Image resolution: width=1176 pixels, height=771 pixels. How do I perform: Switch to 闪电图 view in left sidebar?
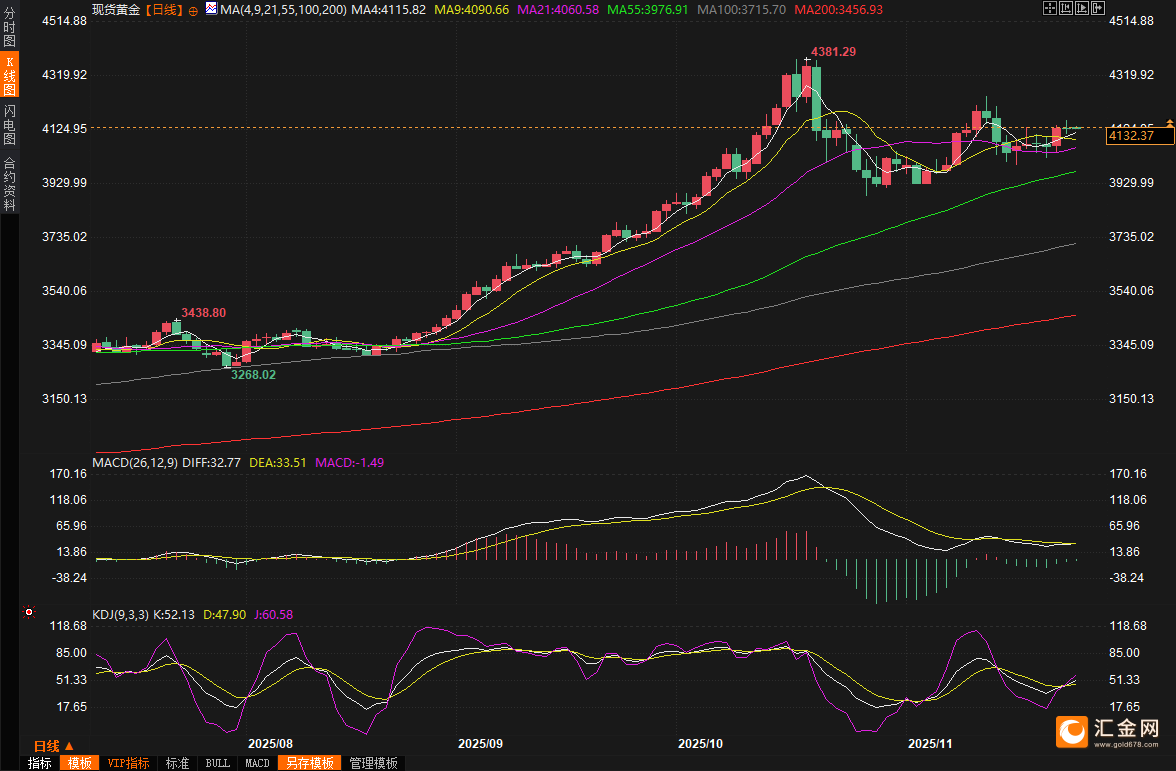(x=9, y=125)
